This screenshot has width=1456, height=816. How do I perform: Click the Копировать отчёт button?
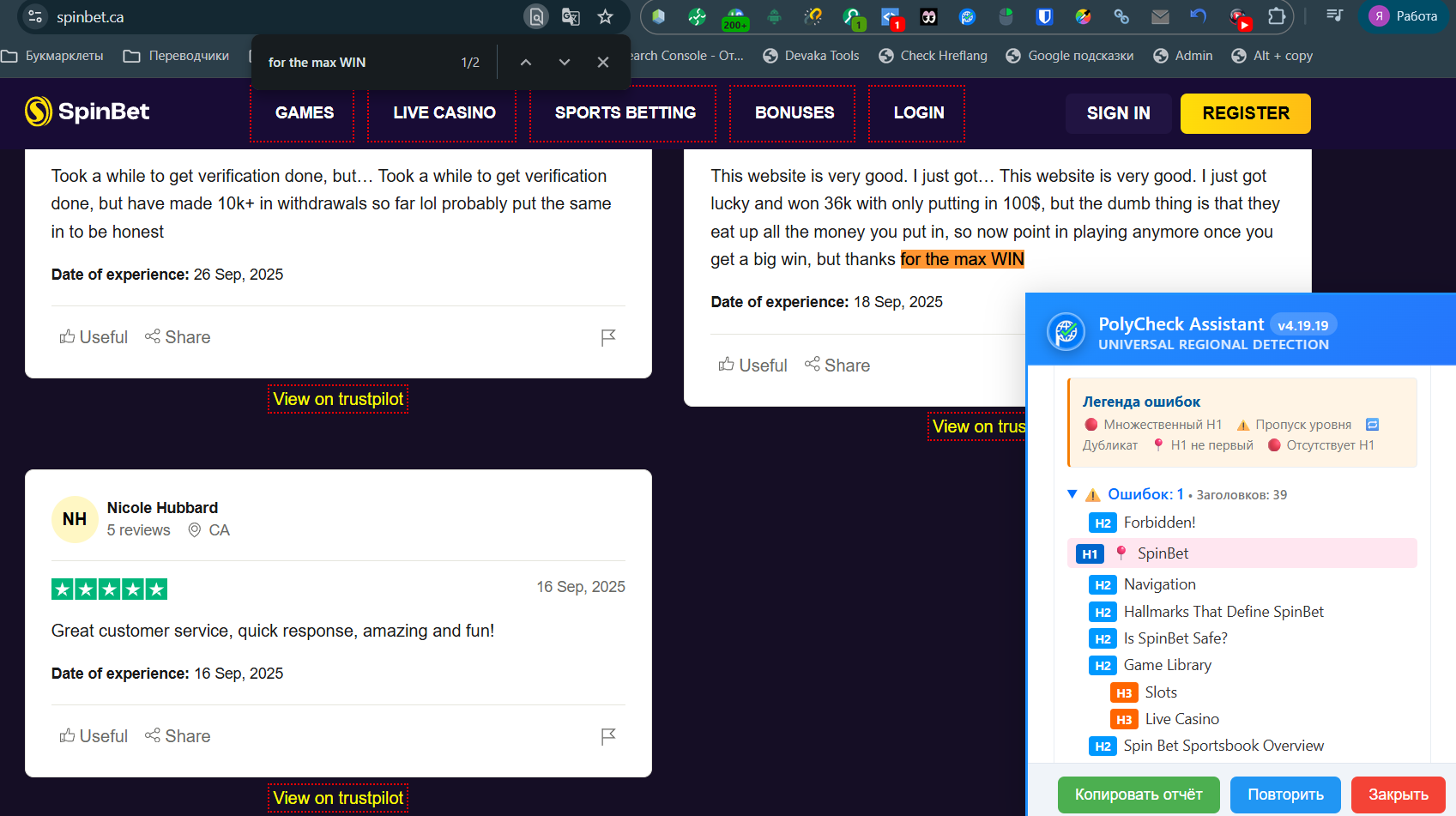(x=1139, y=795)
